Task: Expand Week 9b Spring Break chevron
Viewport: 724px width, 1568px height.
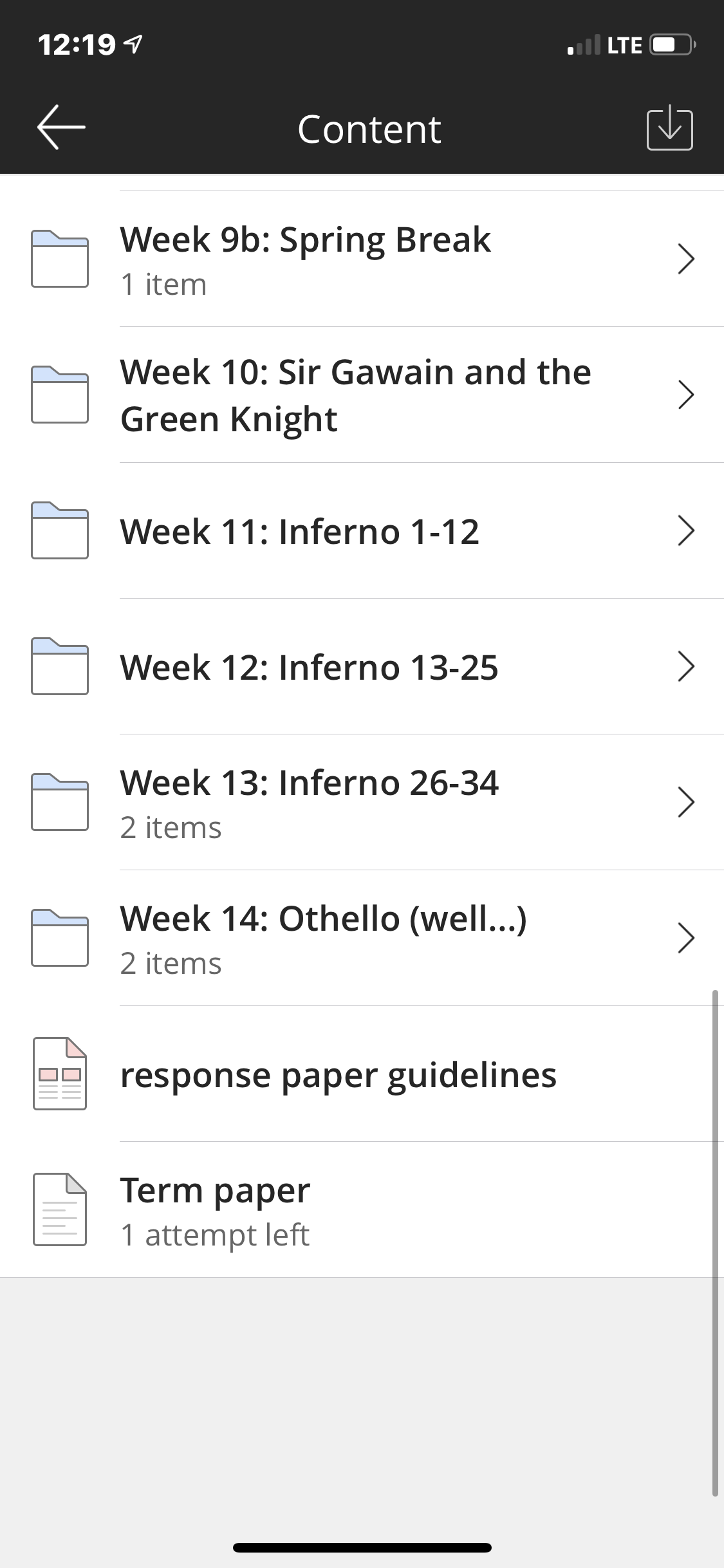Action: click(x=686, y=259)
